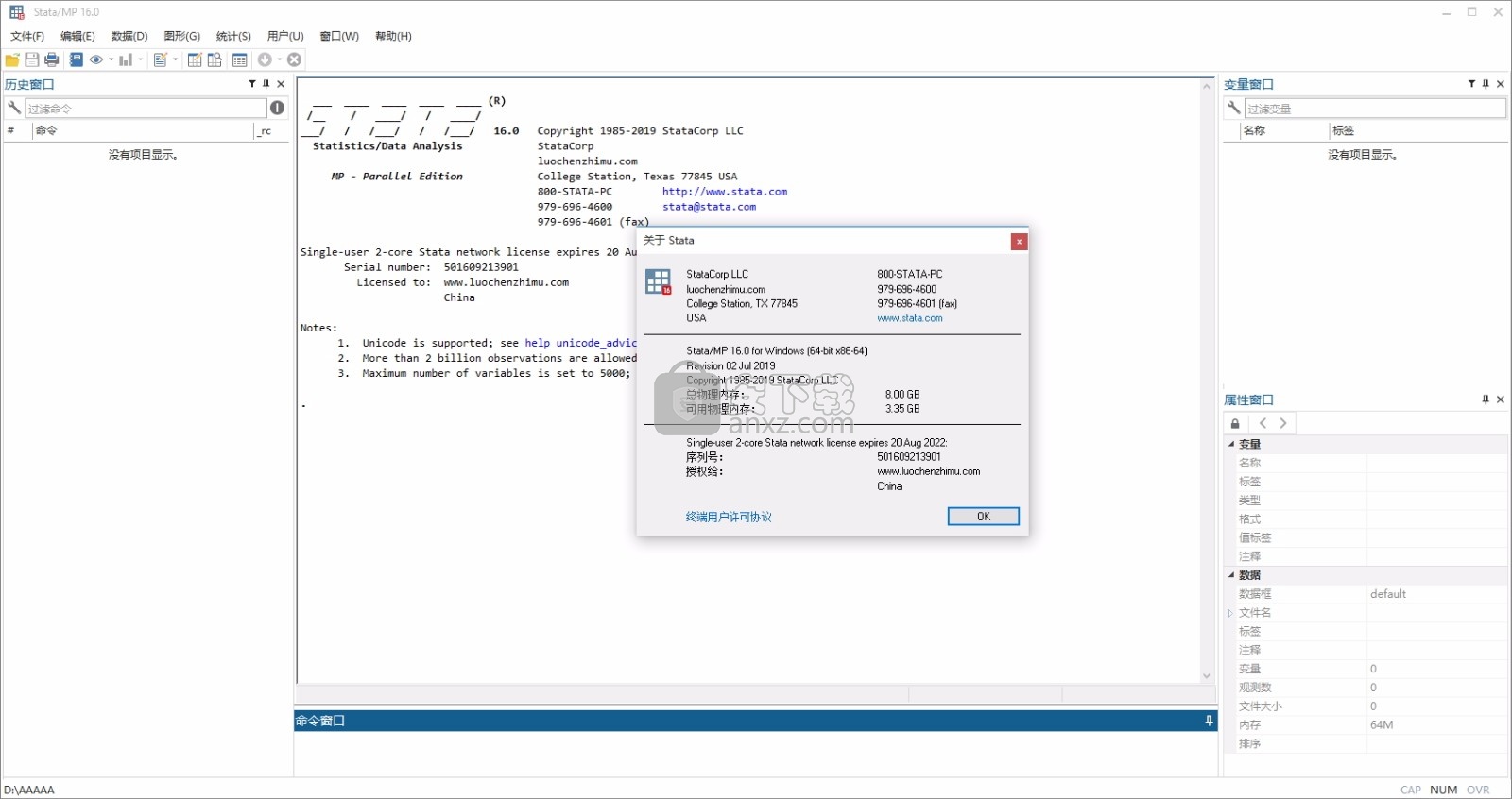Screen dimensions: 1512x799
Task: Click www.stata.com link in About dialog
Action: (910, 318)
